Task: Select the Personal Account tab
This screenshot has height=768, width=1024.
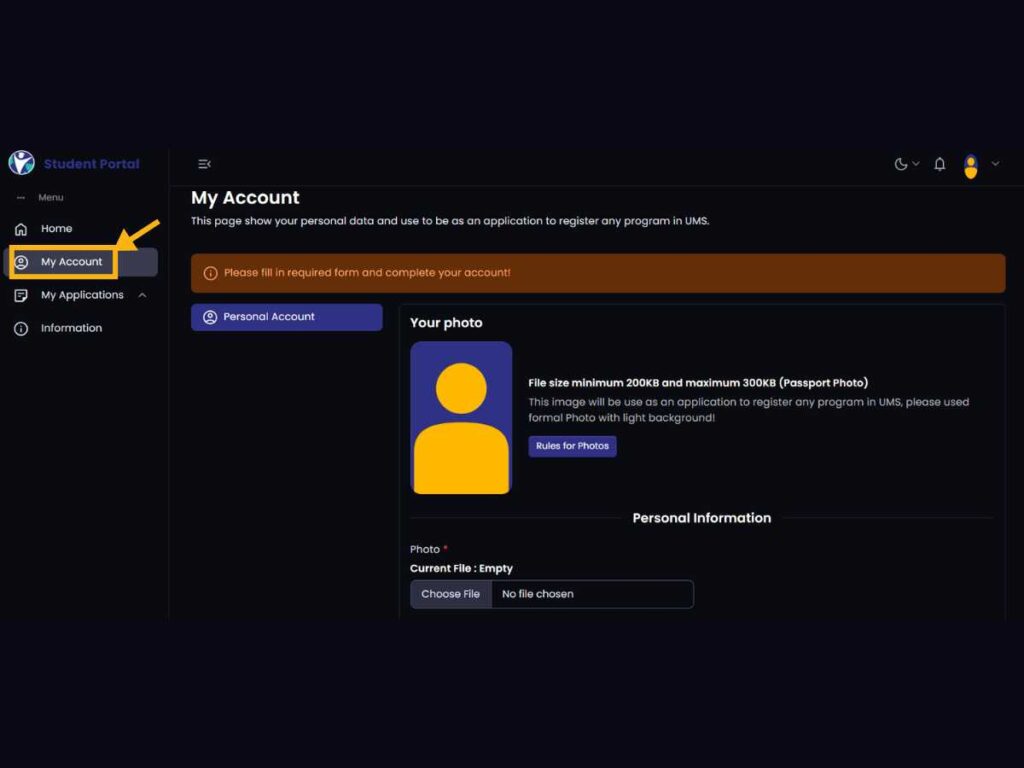Action: pyautogui.click(x=286, y=317)
